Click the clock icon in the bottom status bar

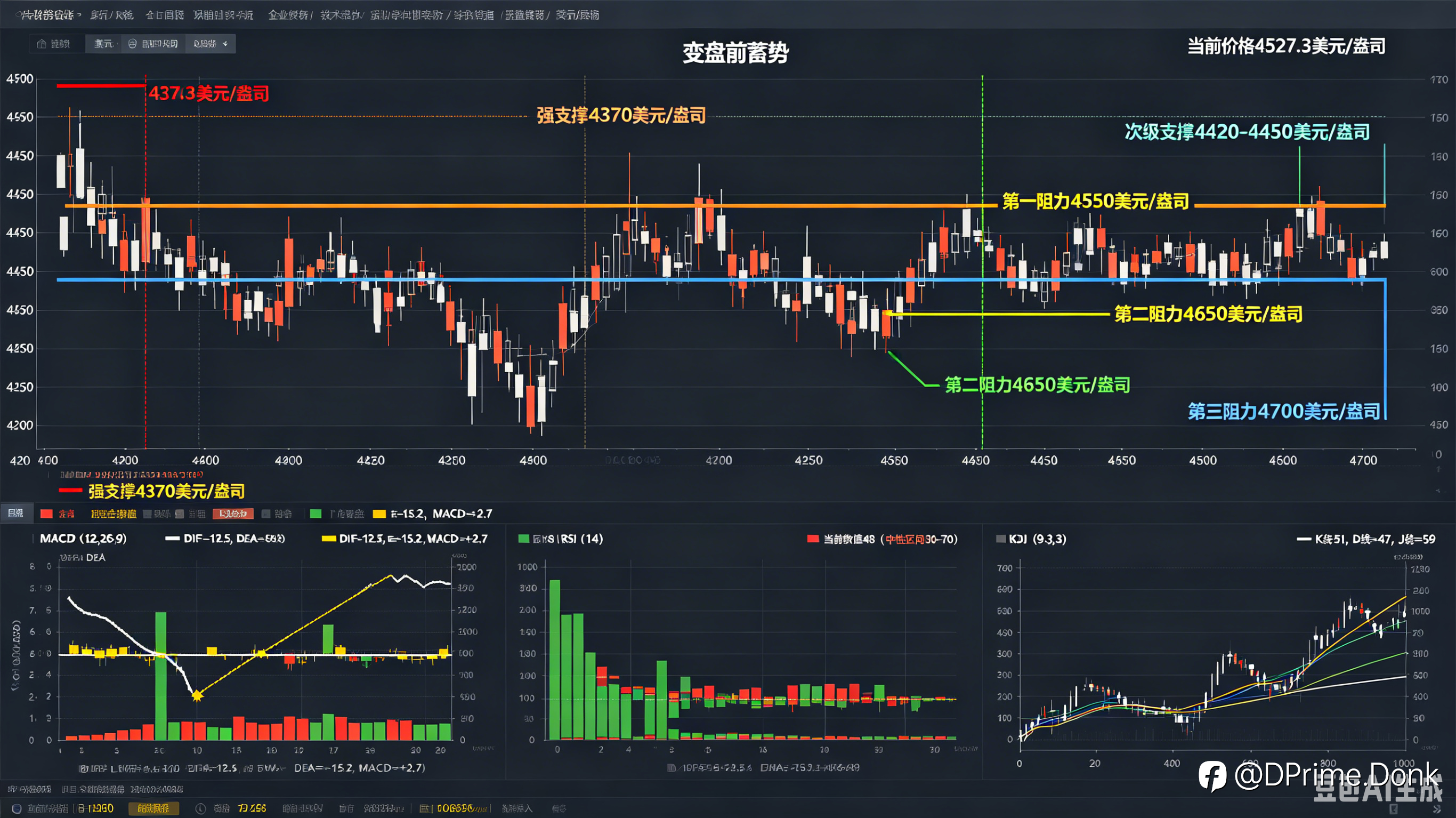point(200,808)
